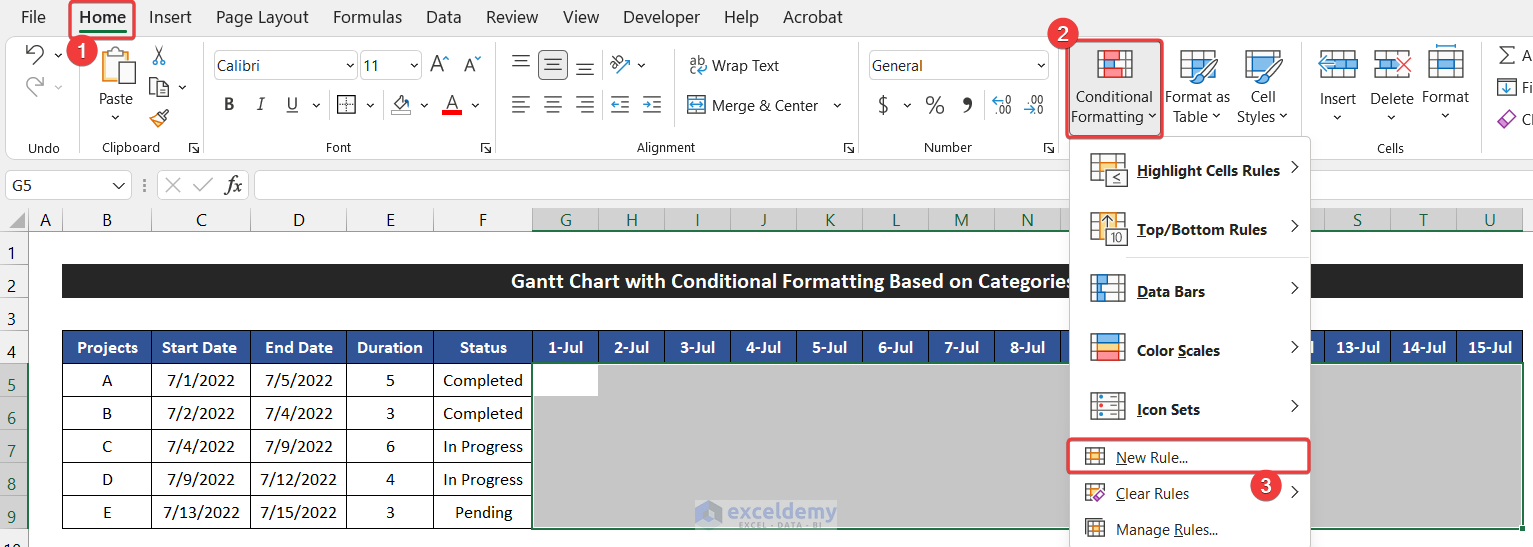Image resolution: width=1533 pixels, height=547 pixels.
Task: Click Merge & Center button
Action: (x=754, y=105)
